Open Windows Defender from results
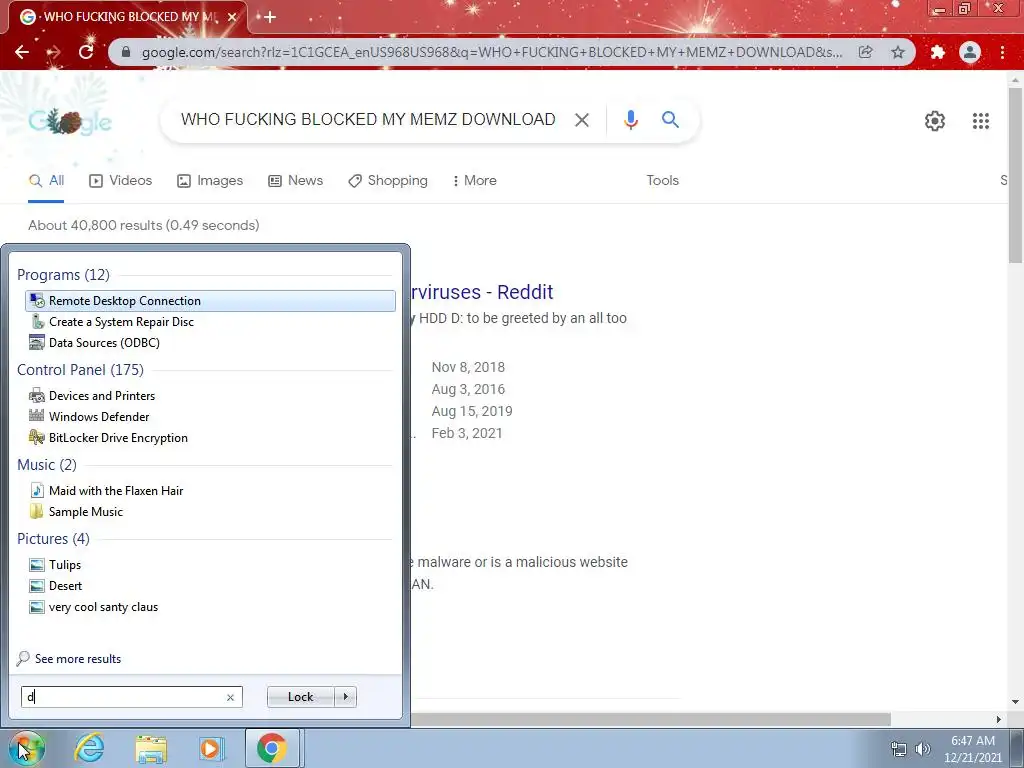Screen dimensions: 1024x768 tap(210, 417)
